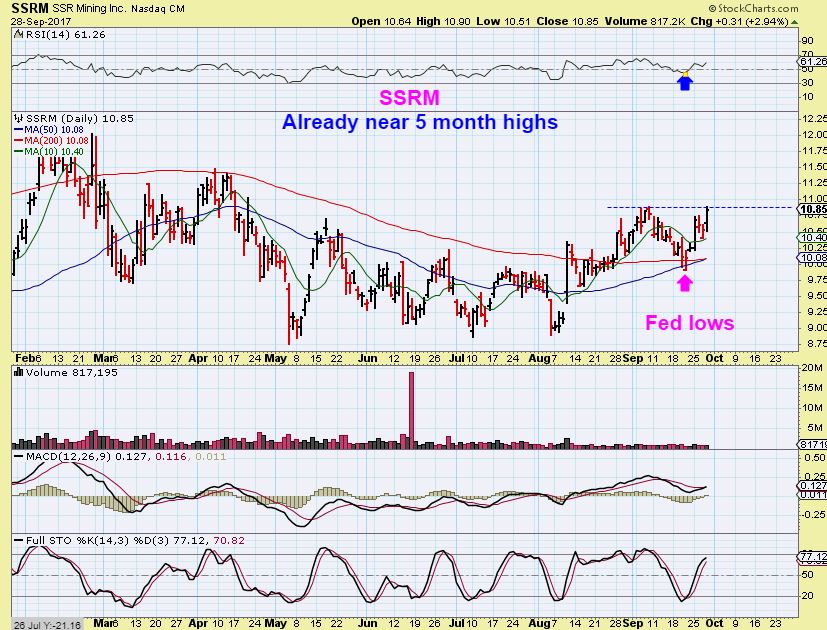The image size is (827, 630).
Task: Click the black line marker before MACD(12,26,9)
Action: (x=19, y=456)
